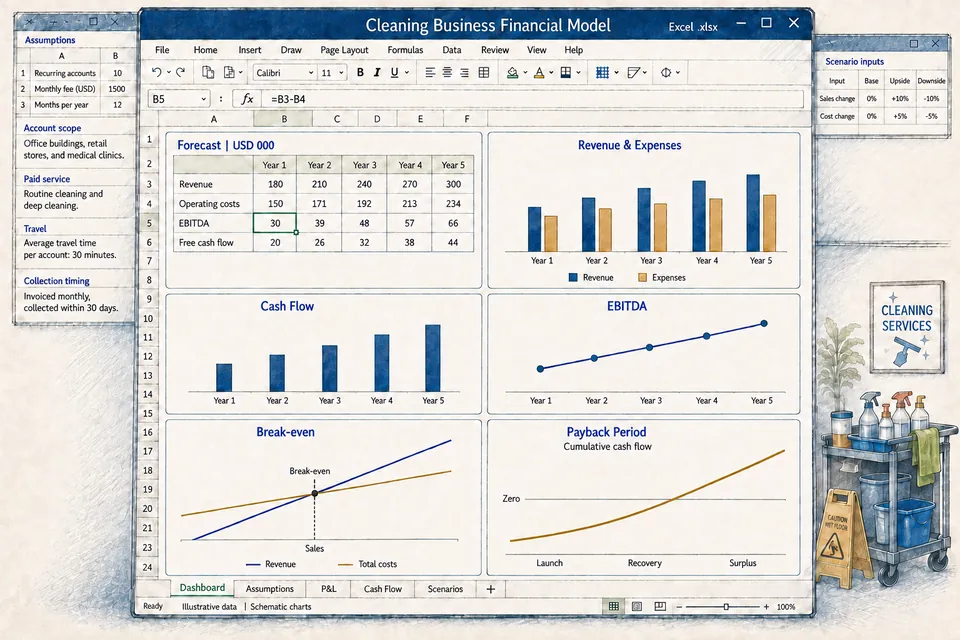The width and height of the screenshot is (960, 640).
Task: Align text left
Action: (430, 72)
